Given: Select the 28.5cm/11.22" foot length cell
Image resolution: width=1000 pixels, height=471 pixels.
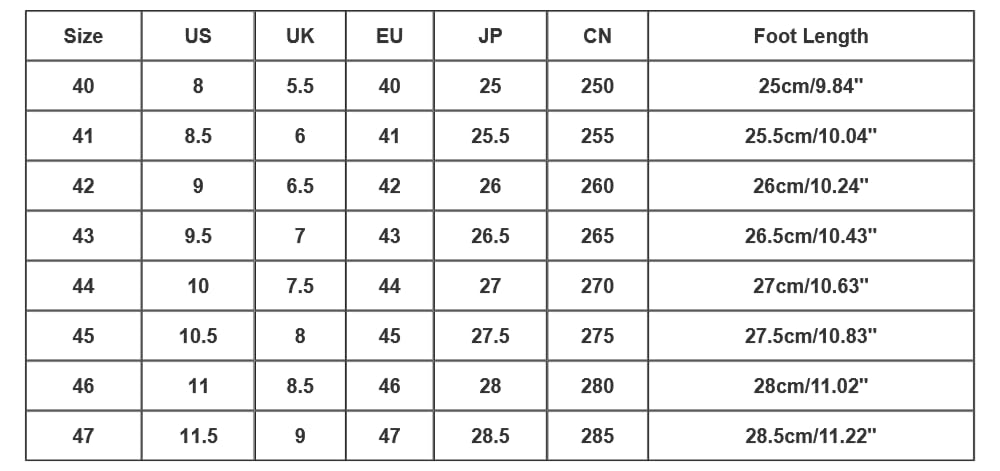Looking at the screenshot, I should pyautogui.click(x=810, y=436).
